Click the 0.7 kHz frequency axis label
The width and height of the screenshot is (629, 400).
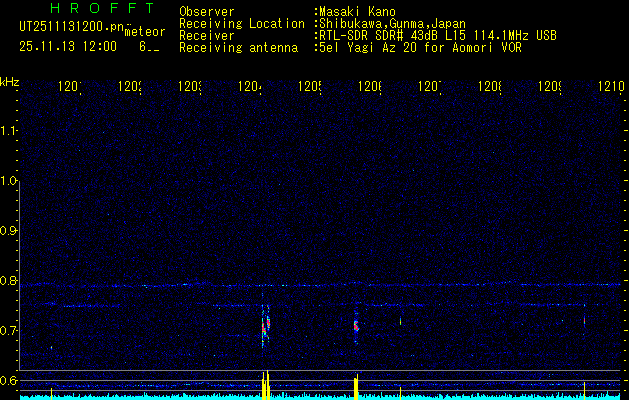pos(10,330)
